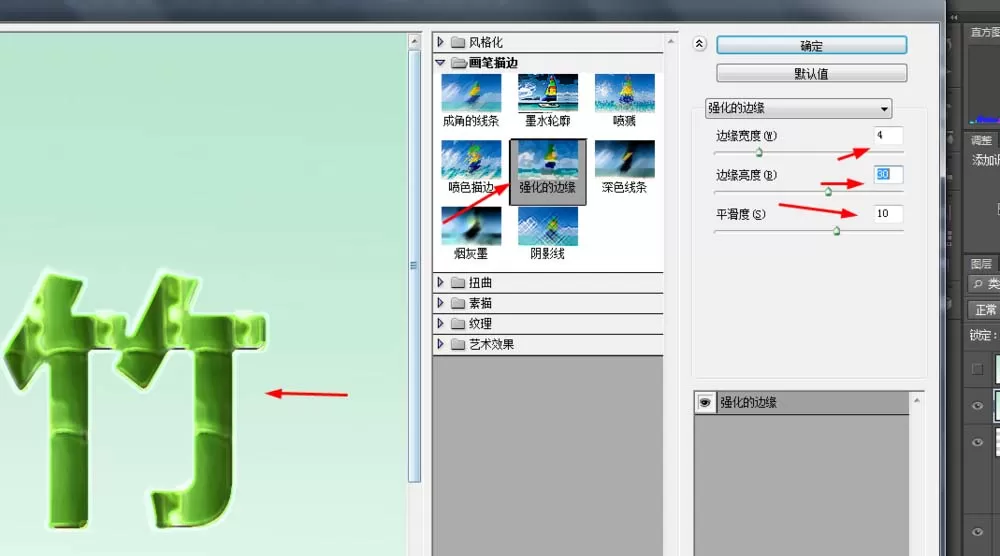Open the 强化的边缘 filter dropdown
The width and height of the screenshot is (1000, 556).
click(x=798, y=108)
